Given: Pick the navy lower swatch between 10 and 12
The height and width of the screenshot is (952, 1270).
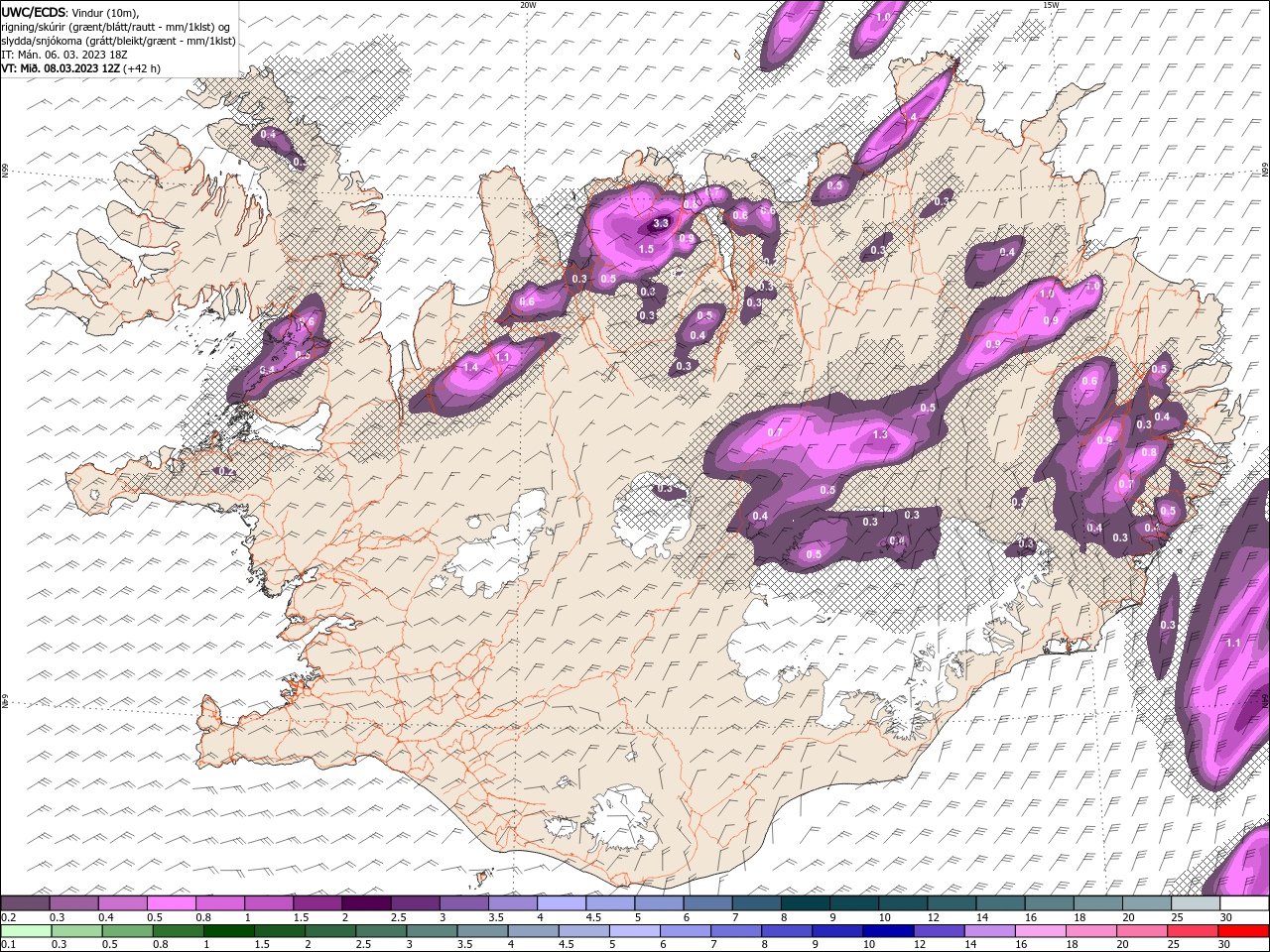Looking at the screenshot, I should pos(888,931).
